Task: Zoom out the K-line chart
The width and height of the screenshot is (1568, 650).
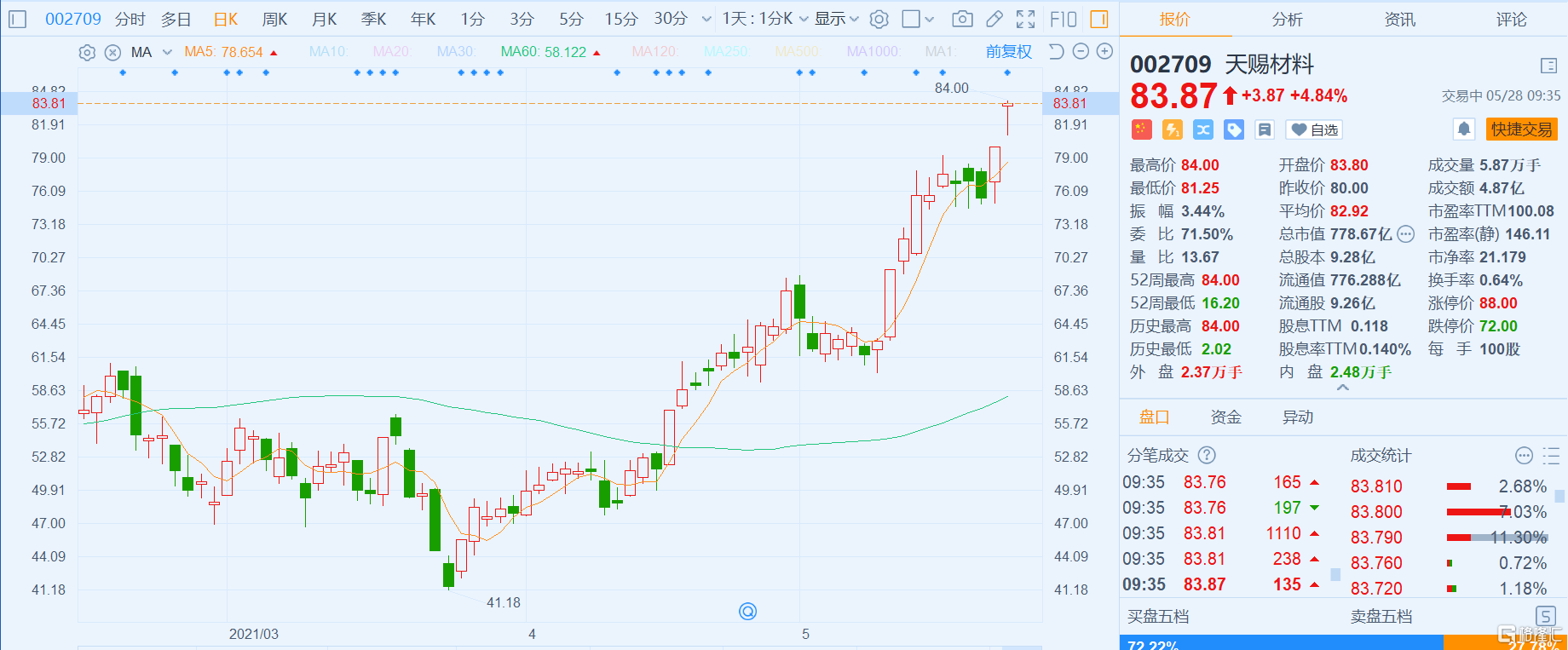Action: tap(1081, 52)
